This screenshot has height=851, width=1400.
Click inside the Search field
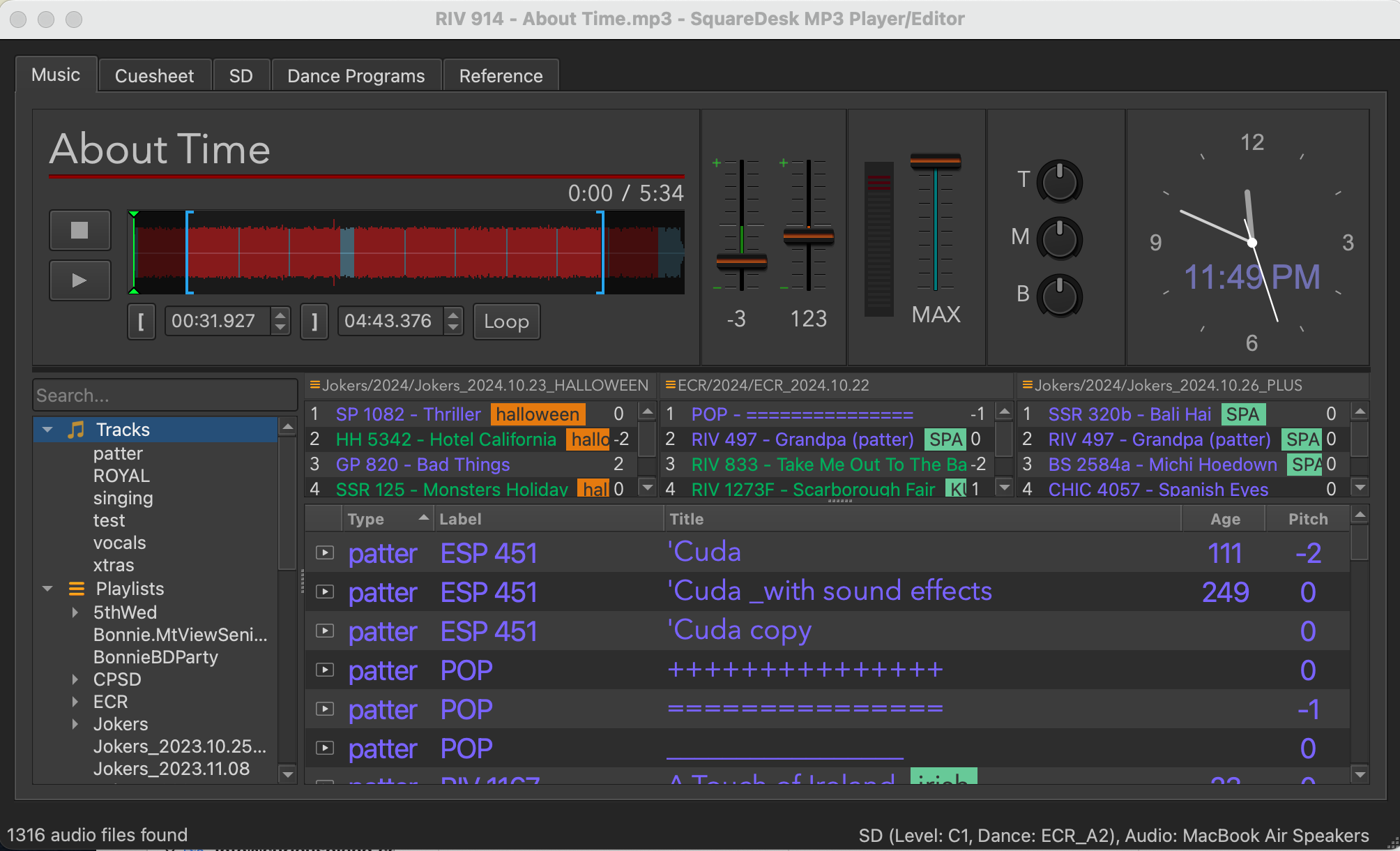coord(164,395)
